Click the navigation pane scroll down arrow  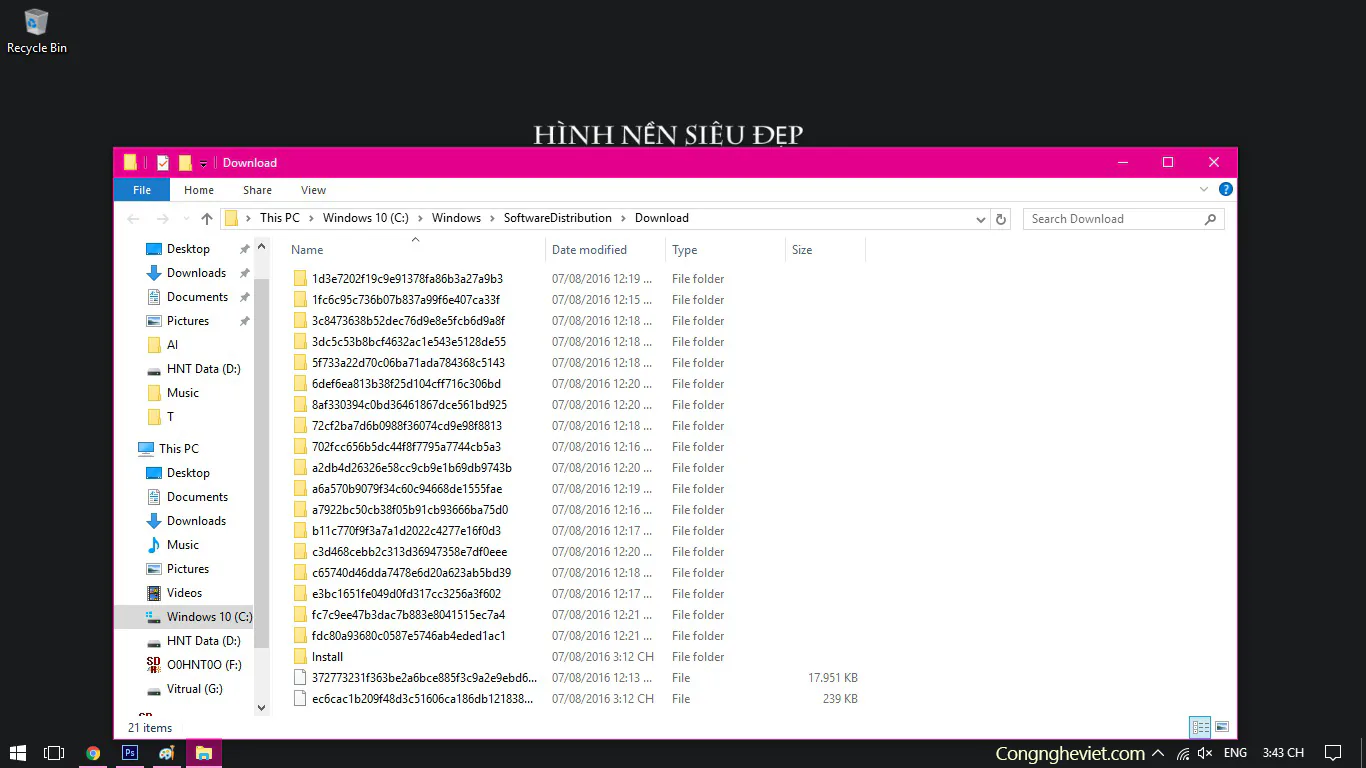coord(262,707)
